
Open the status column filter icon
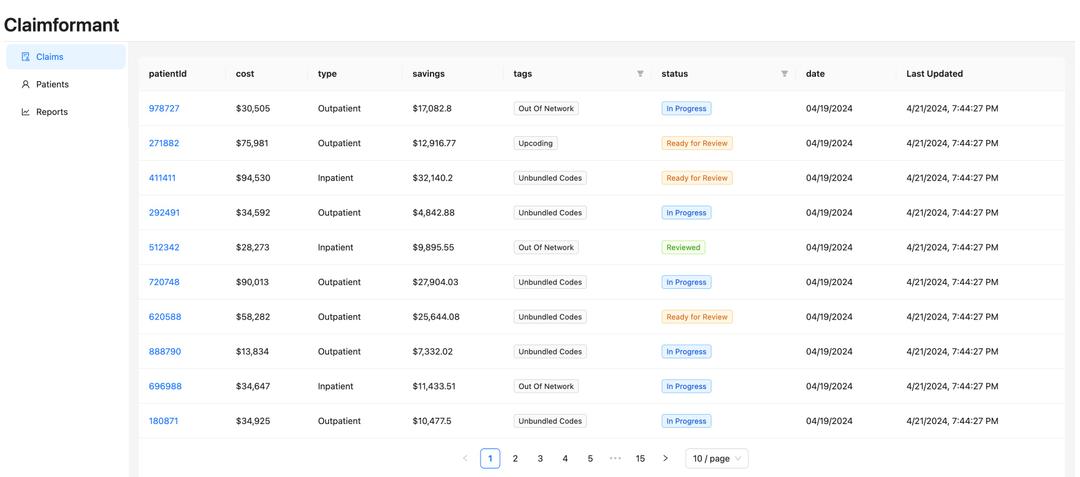[784, 74]
